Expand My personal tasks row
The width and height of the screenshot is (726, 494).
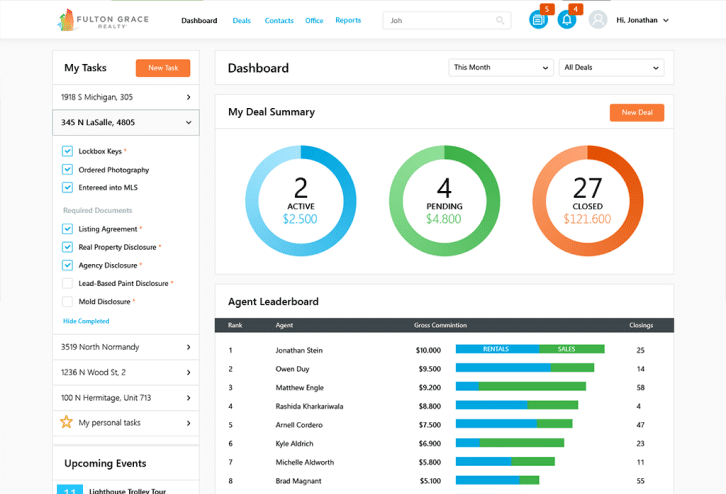pos(125,423)
